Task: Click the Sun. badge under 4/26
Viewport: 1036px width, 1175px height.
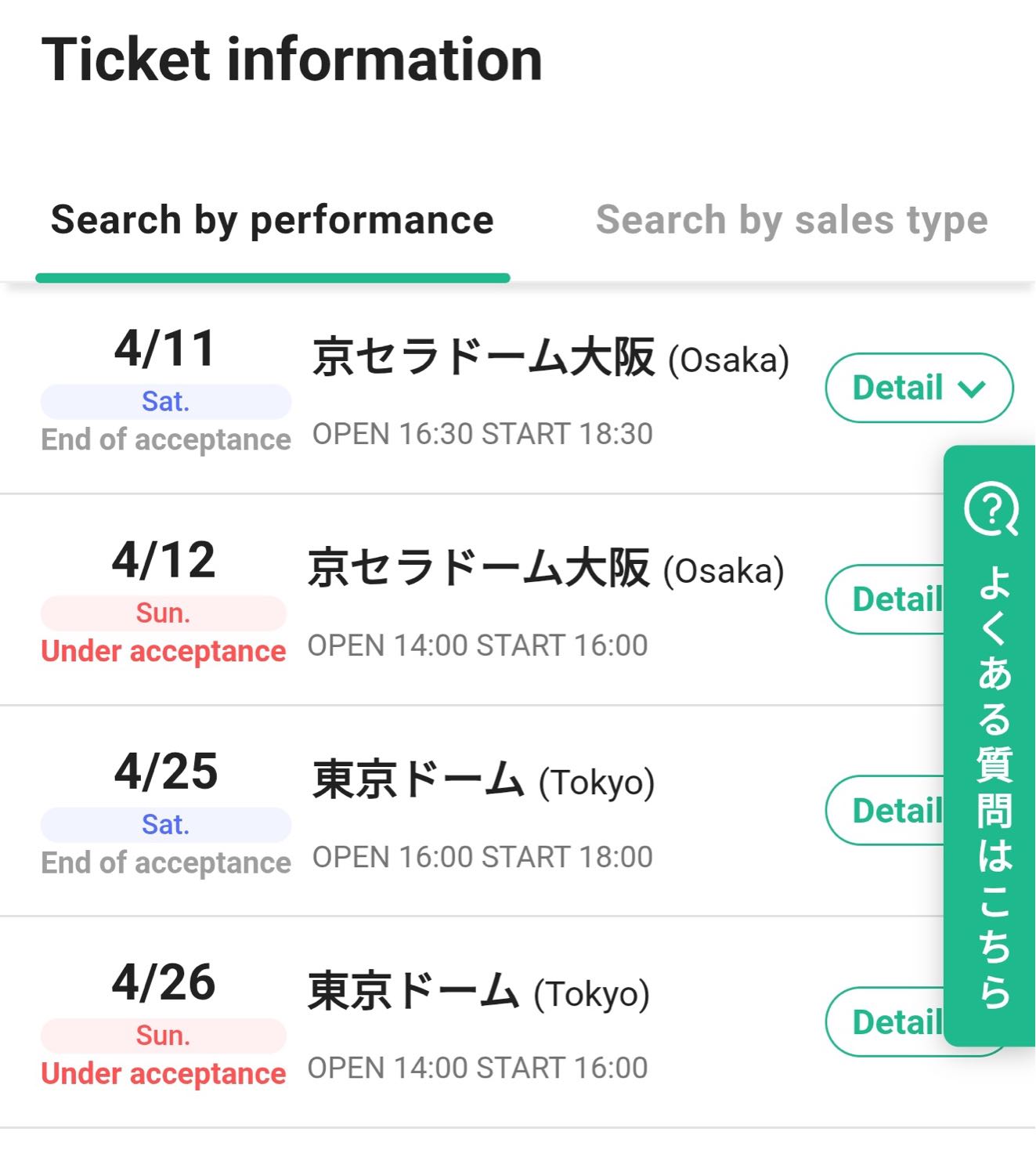Action: pos(163,1036)
